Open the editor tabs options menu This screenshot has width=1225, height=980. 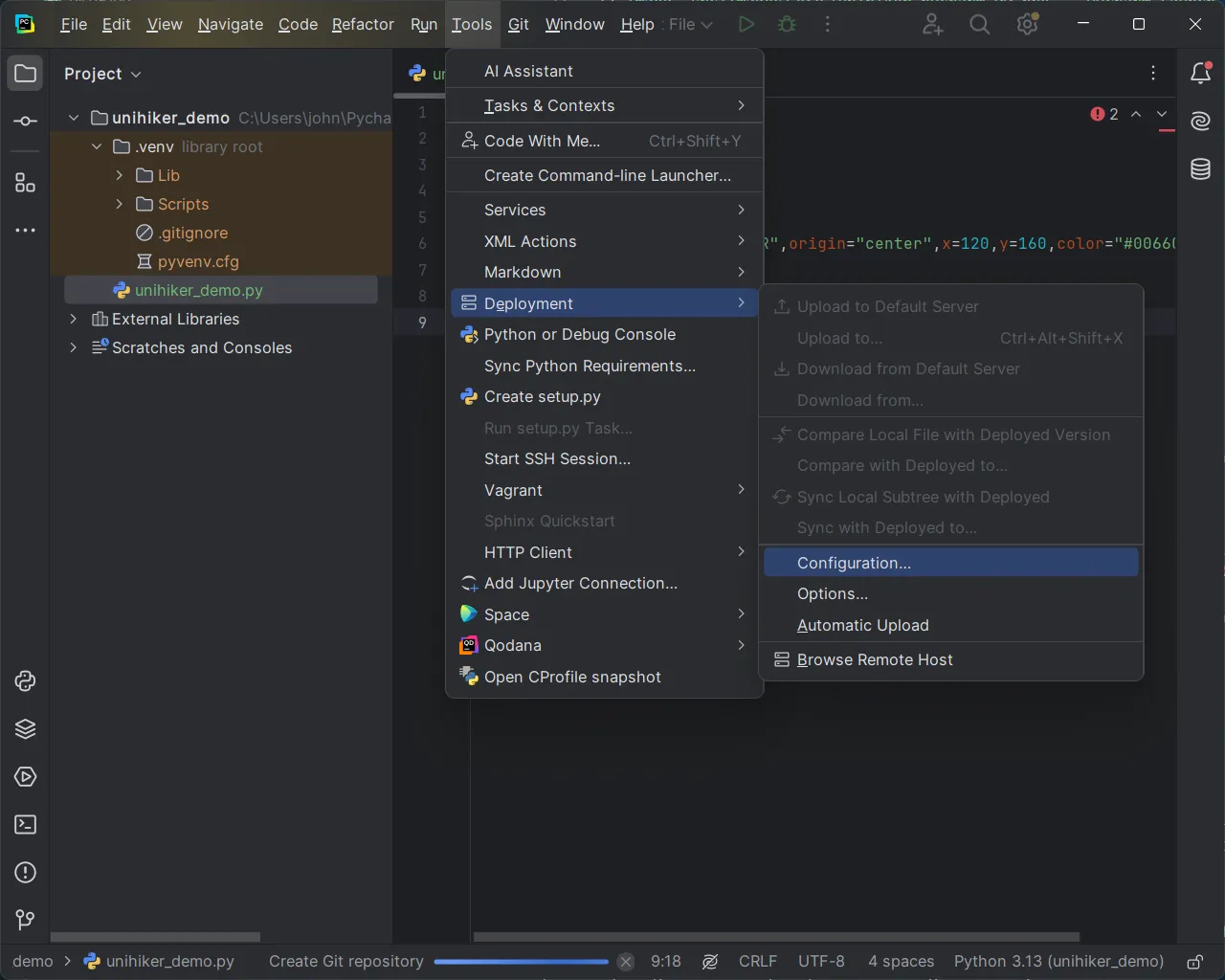click(x=1153, y=74)
